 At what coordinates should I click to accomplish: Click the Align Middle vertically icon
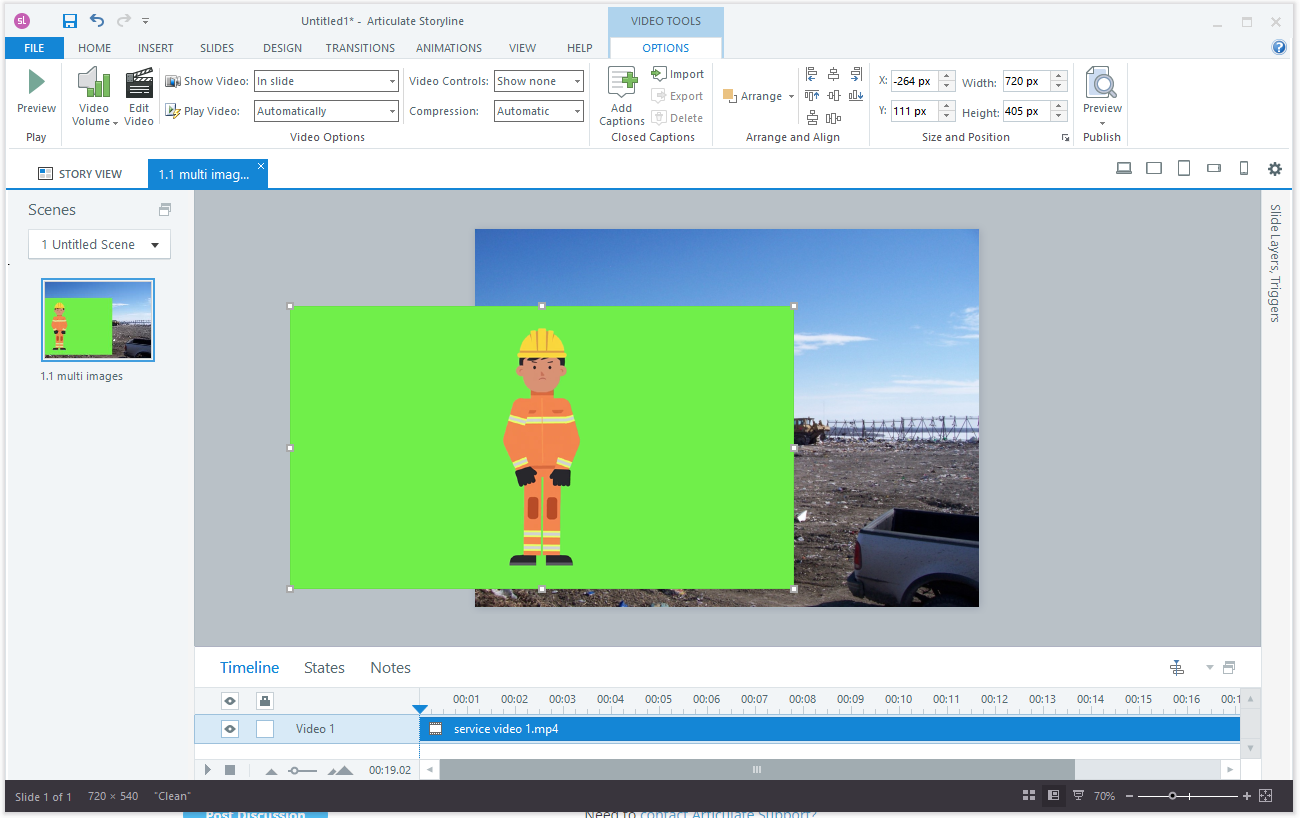[833, 96]
